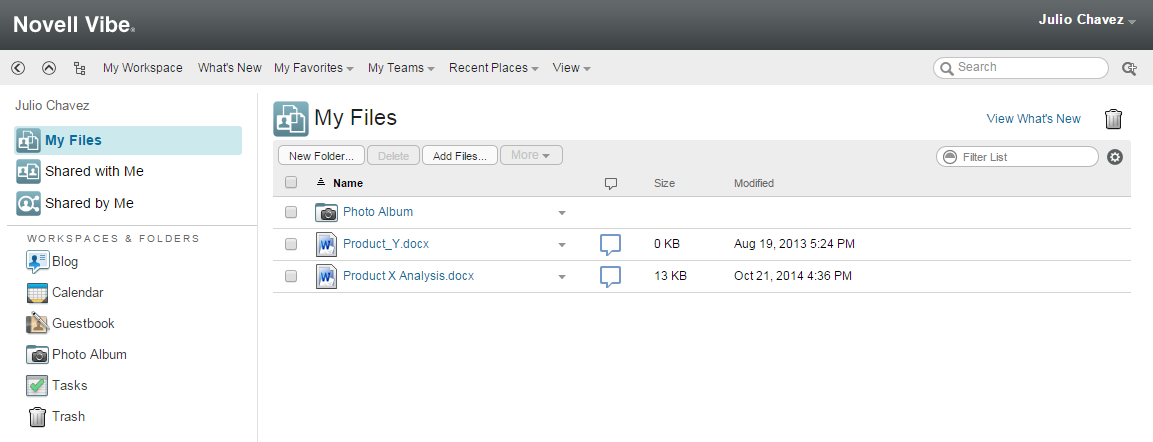Toggle the select-all checkbox in header
Image resolution: width=1153 pixels, height=442 pixels.
point(291,183)
